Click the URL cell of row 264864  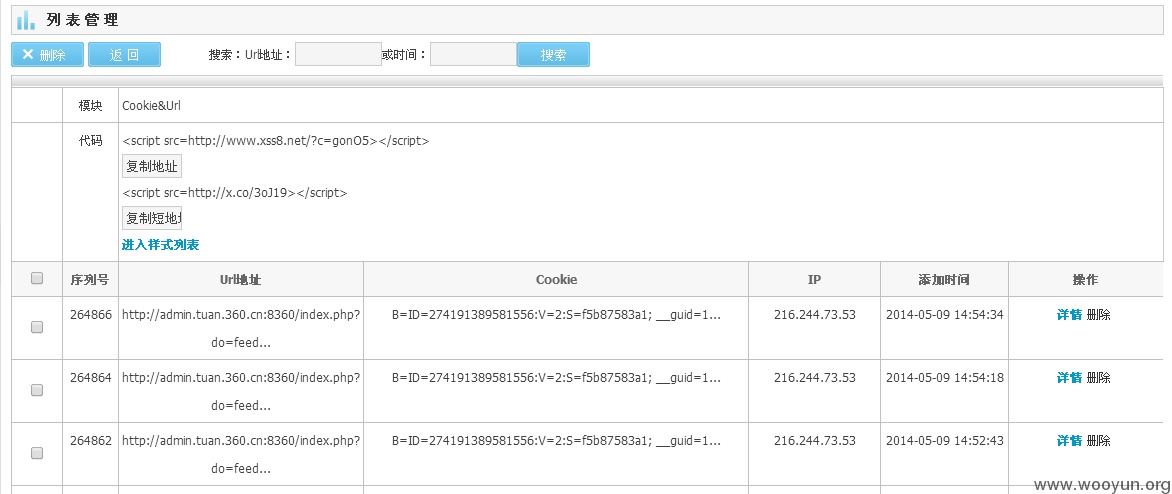[x=241, y=391]
